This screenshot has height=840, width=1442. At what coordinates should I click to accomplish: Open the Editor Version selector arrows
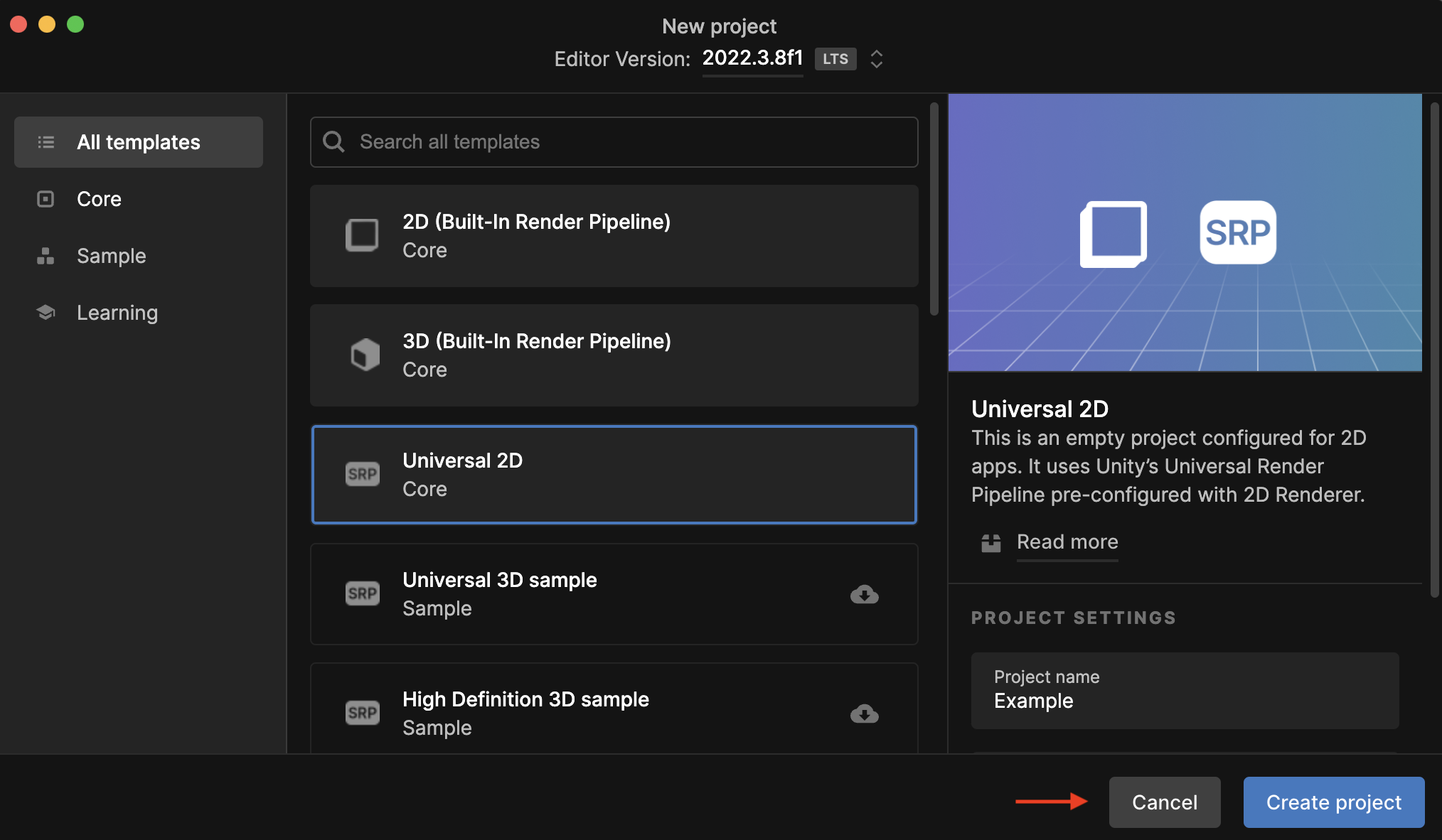(877, 59)
